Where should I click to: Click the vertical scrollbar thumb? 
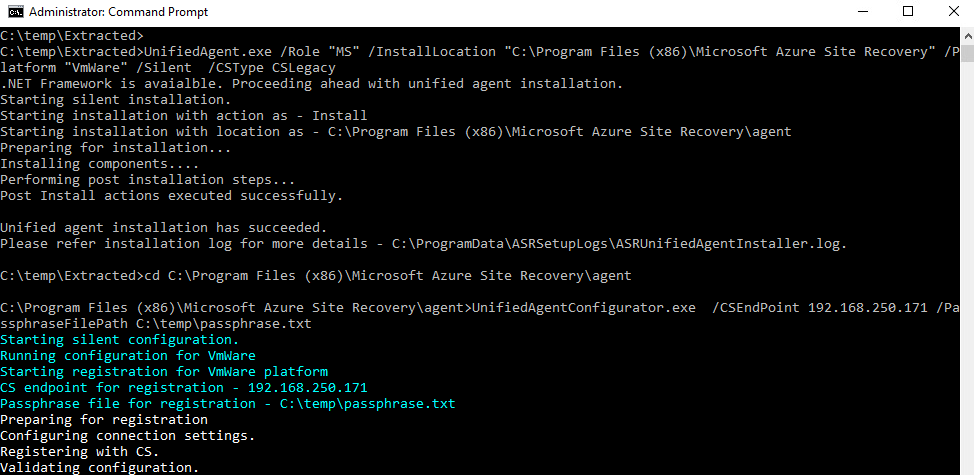tap(968, 54)
